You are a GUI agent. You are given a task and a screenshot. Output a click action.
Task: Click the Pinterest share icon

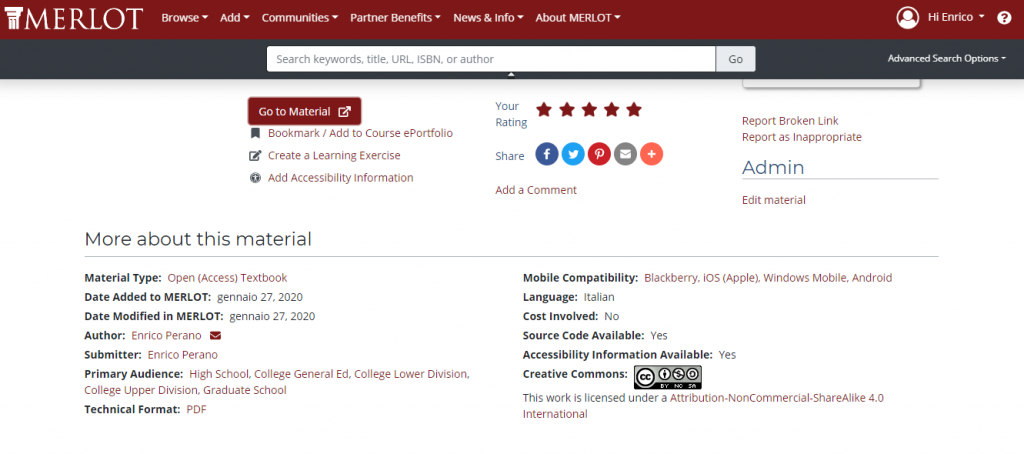[599, 154]
